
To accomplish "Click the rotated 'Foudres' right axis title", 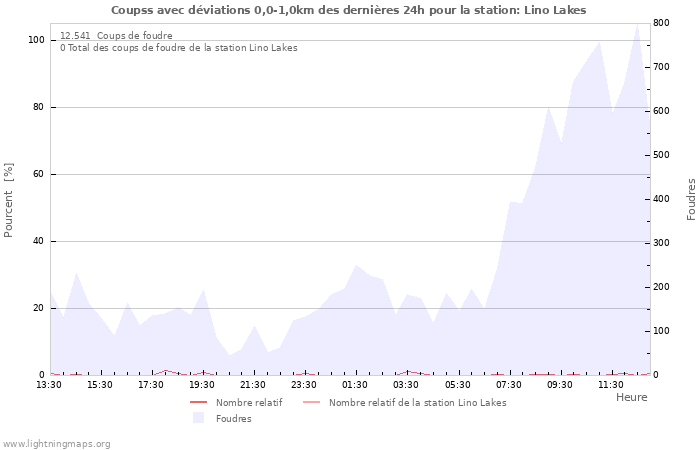I will [691, 199].
